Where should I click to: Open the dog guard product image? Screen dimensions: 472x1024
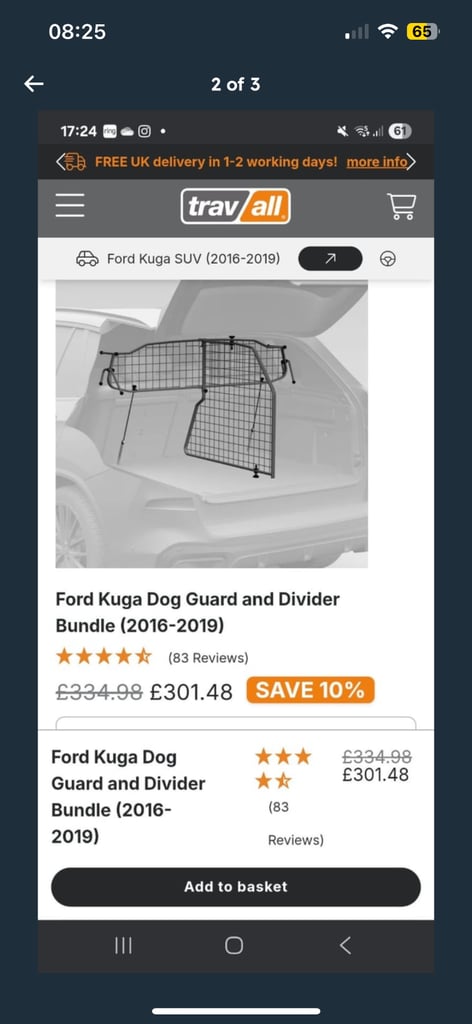tap(212, 424)
